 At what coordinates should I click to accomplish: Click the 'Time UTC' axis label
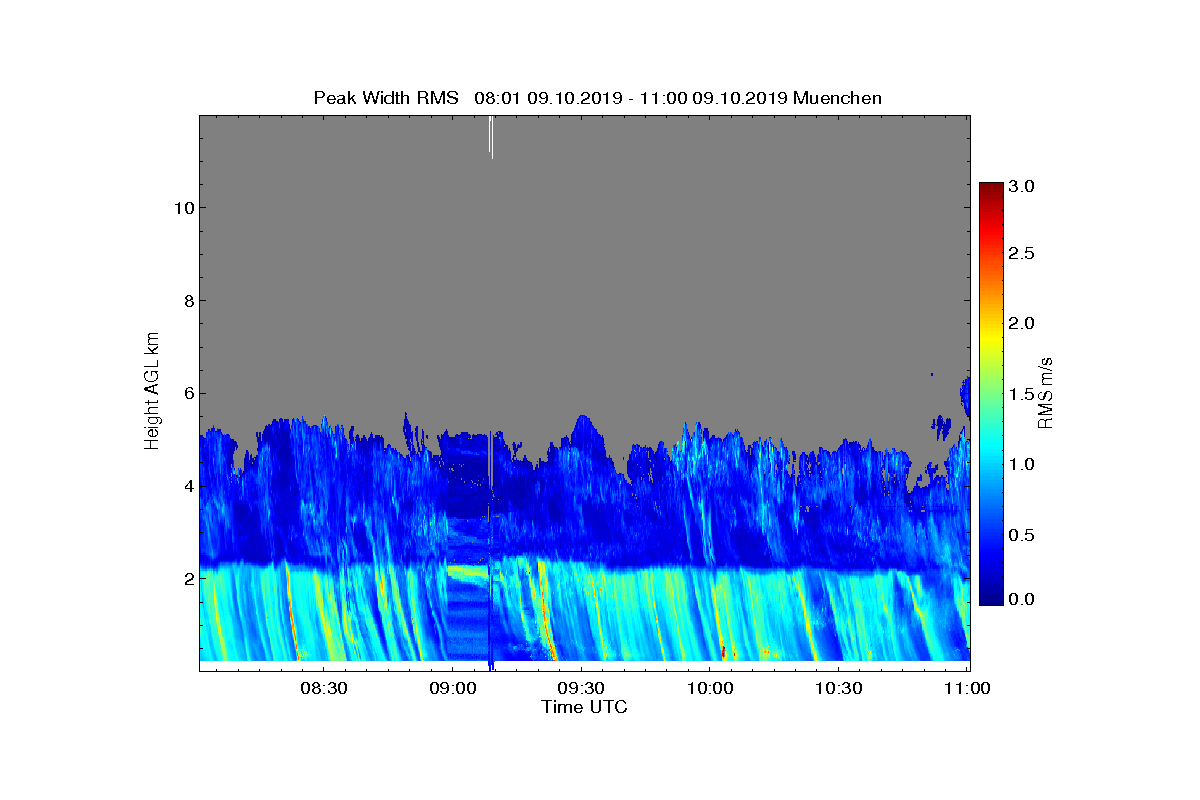tap(585, 707)
